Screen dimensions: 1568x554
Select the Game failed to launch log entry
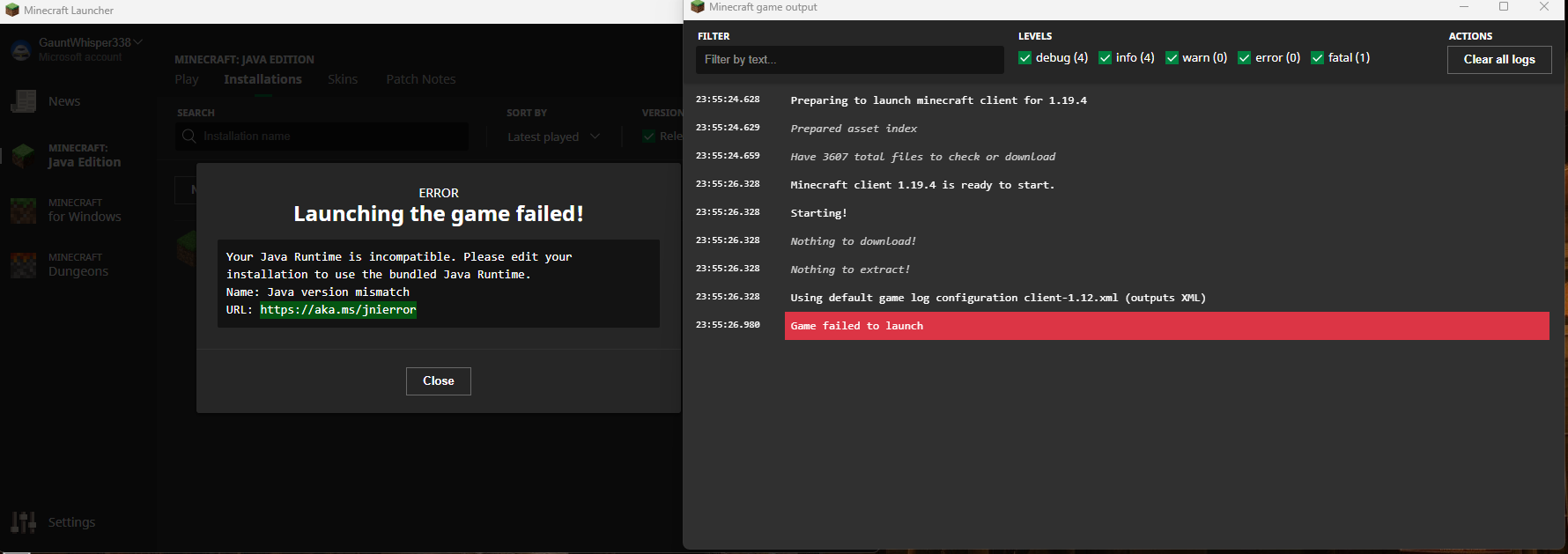click(x=1166, y=326)
